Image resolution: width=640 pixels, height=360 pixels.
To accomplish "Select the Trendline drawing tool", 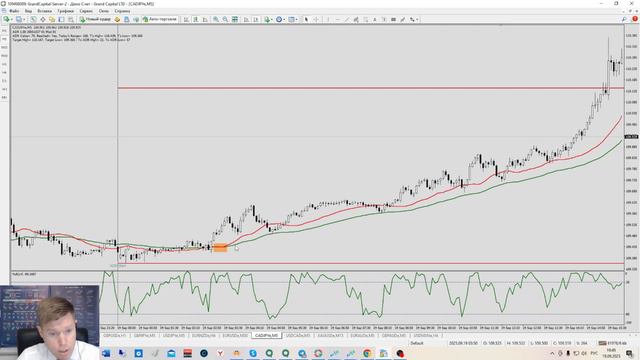I will coord(347,19).
